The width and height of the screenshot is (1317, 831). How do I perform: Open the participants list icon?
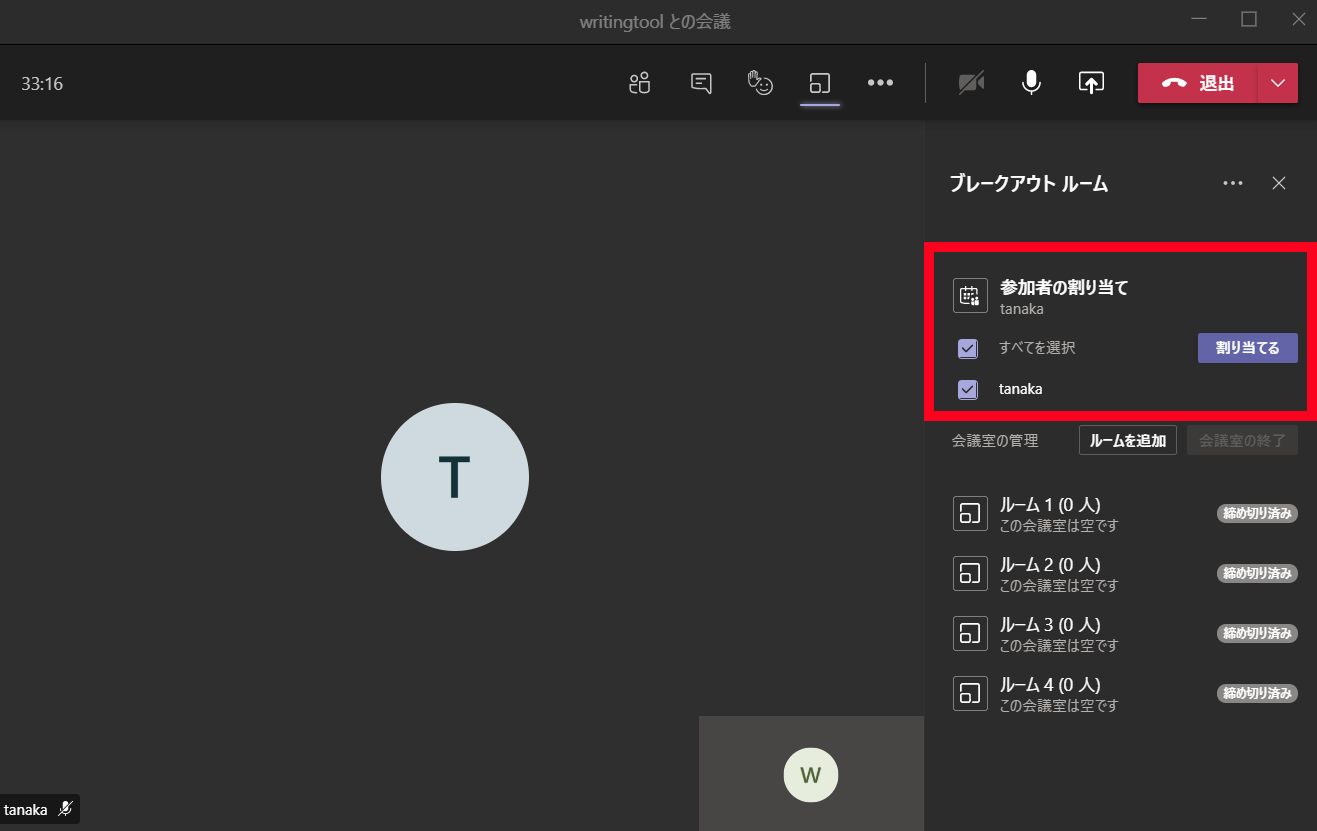click(640, 83)
